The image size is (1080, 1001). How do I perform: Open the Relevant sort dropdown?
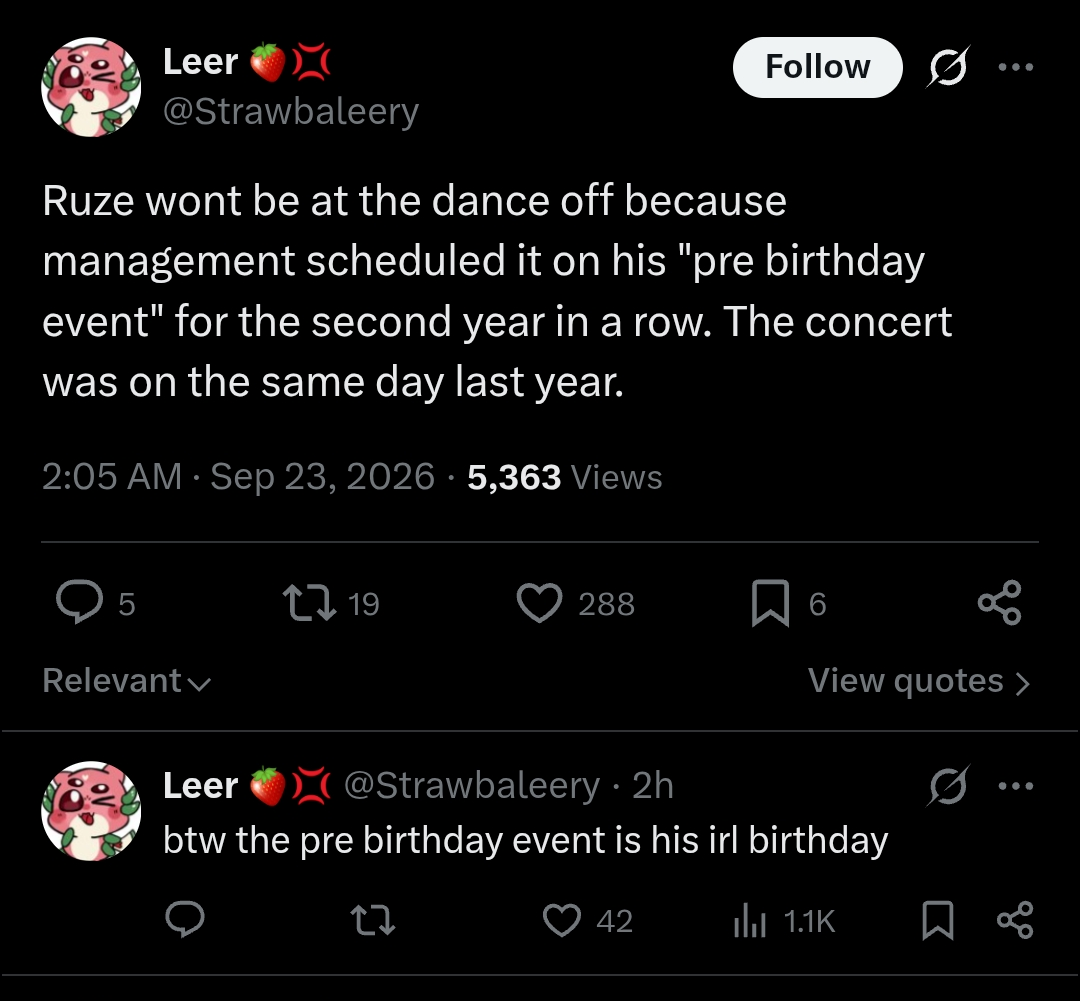tap(127, 681)
